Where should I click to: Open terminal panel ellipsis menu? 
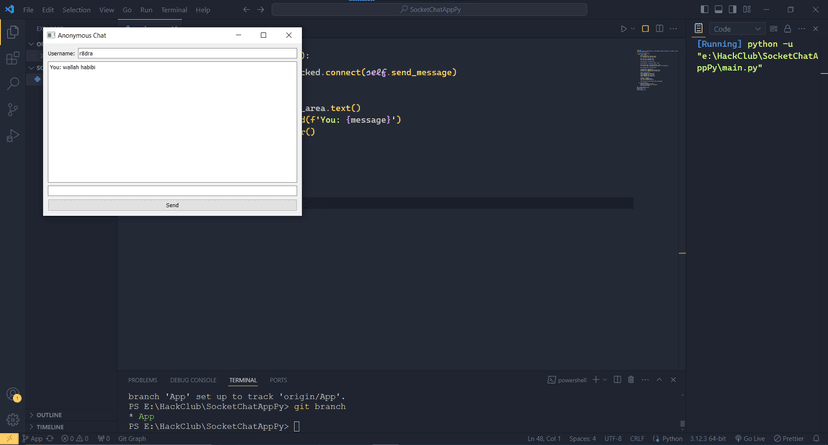645,380
